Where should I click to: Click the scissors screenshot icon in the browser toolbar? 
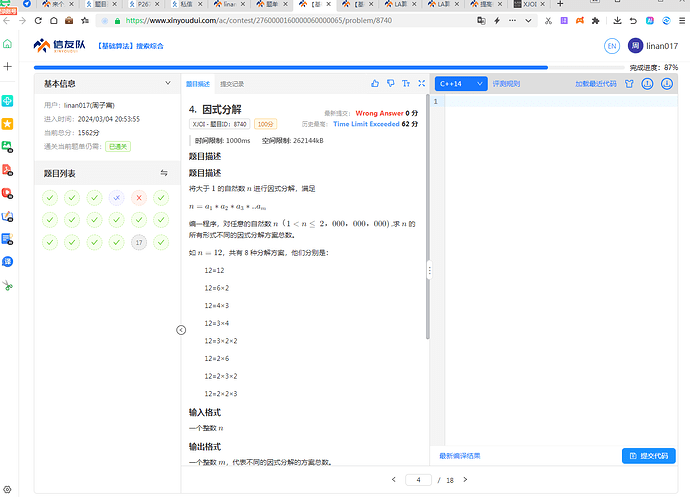click(x=548, y=21)
